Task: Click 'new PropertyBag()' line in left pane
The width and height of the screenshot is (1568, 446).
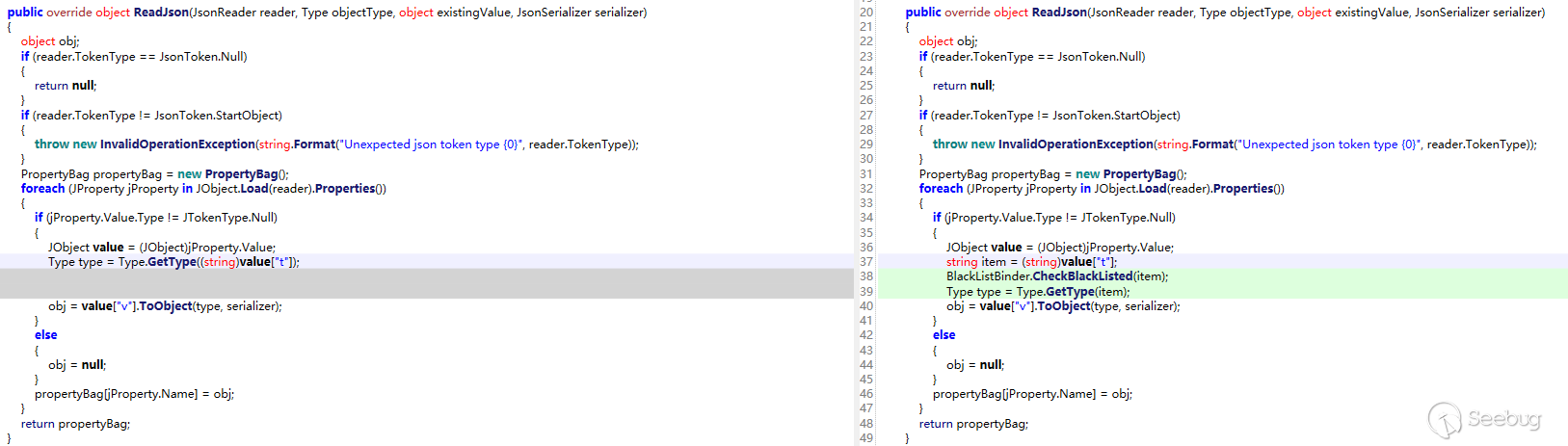Action: (x=155, y=174)
